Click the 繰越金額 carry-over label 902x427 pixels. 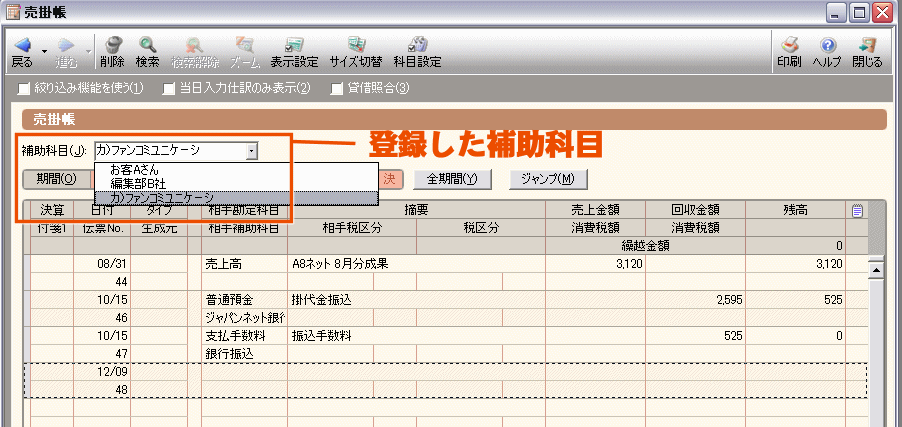pos(645,246)
